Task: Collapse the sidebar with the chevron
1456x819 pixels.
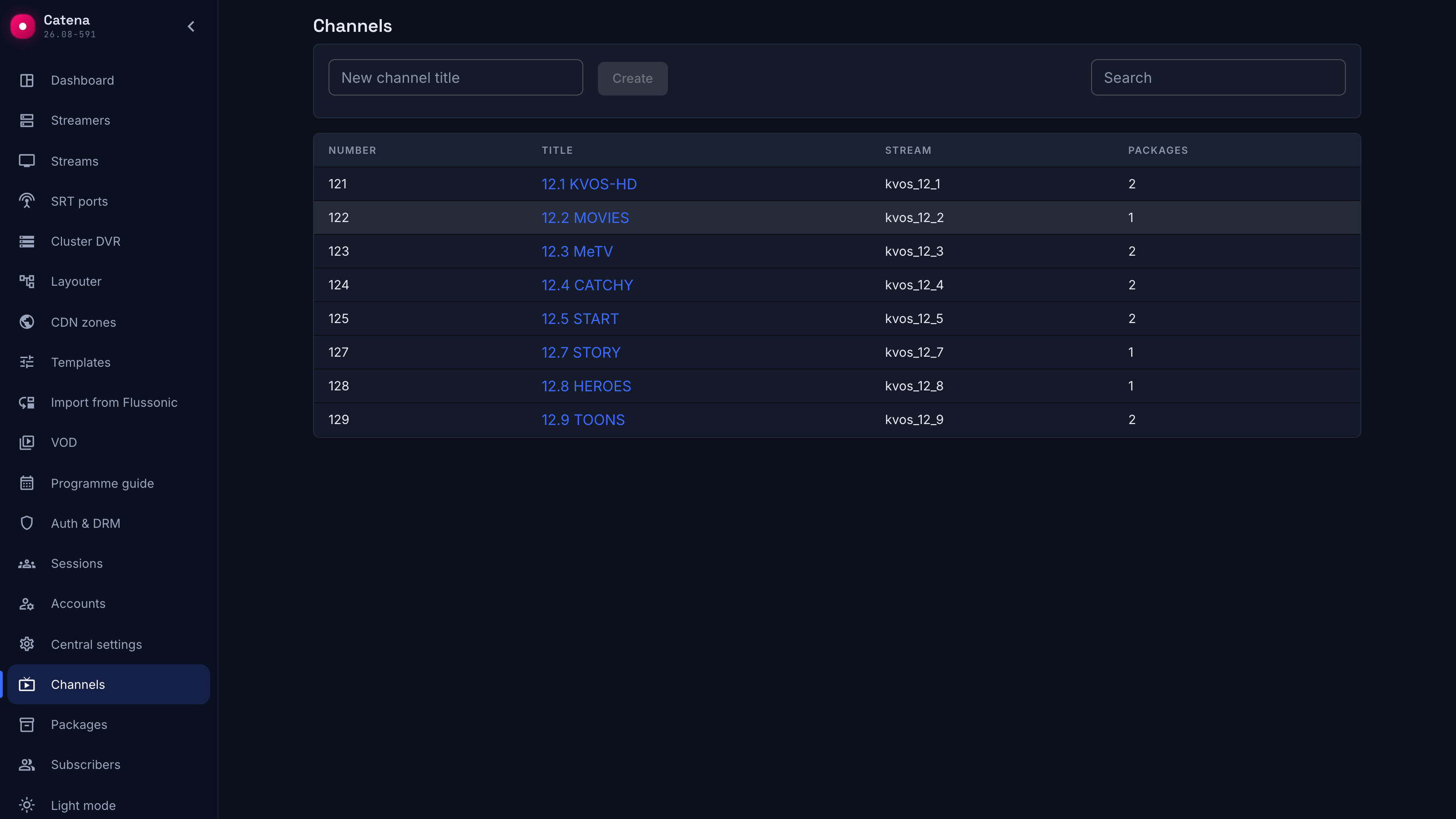Action: (191, 26)
